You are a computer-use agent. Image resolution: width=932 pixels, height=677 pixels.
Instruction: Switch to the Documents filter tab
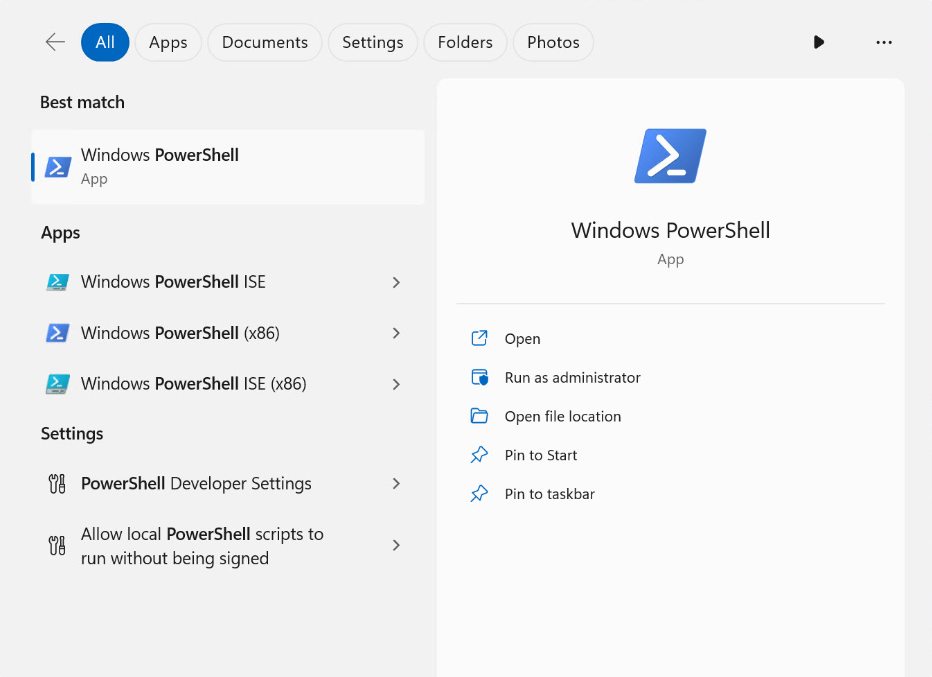[x=265, y=42]
